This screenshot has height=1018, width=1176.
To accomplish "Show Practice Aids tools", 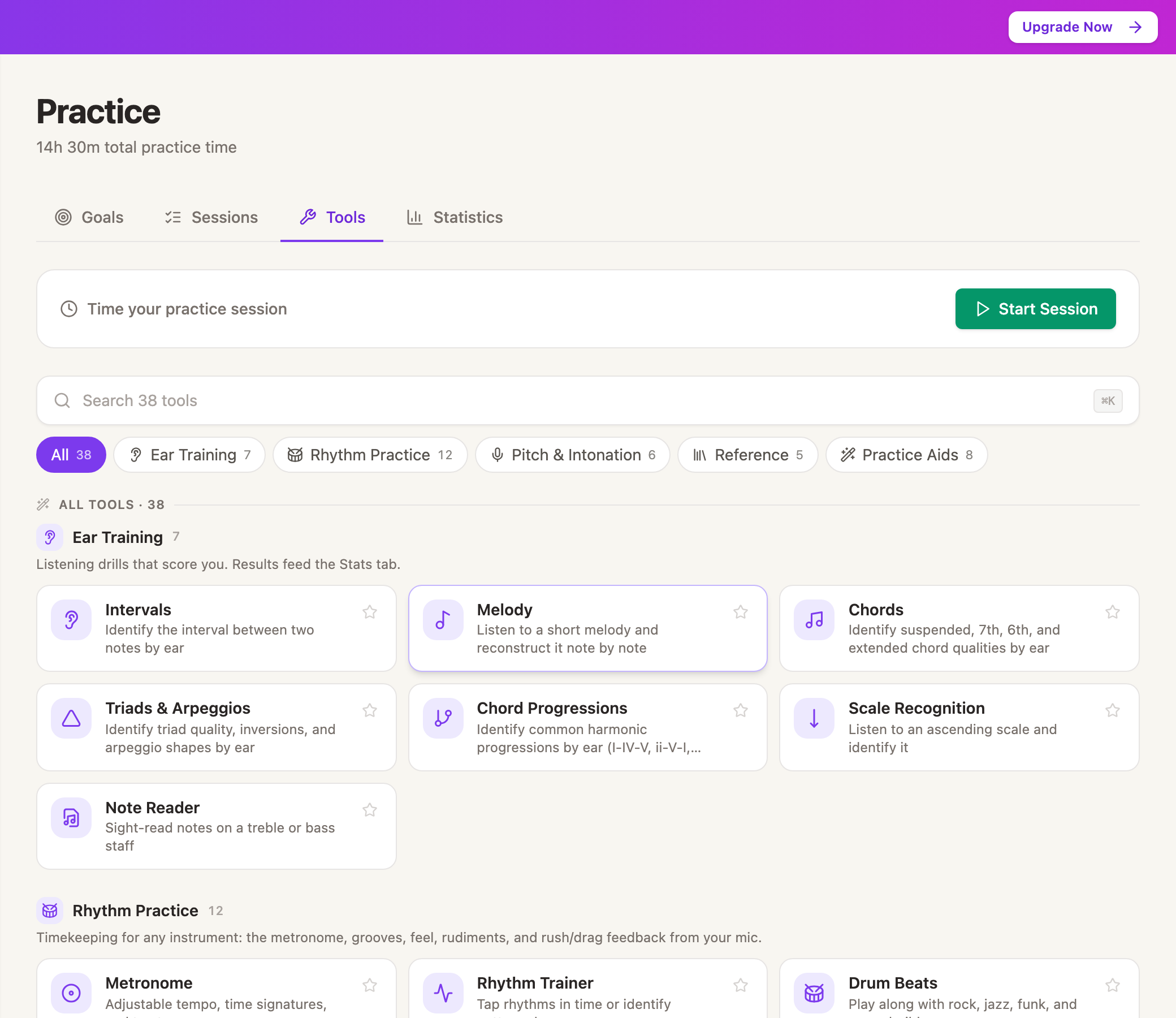I will [907, 455].
